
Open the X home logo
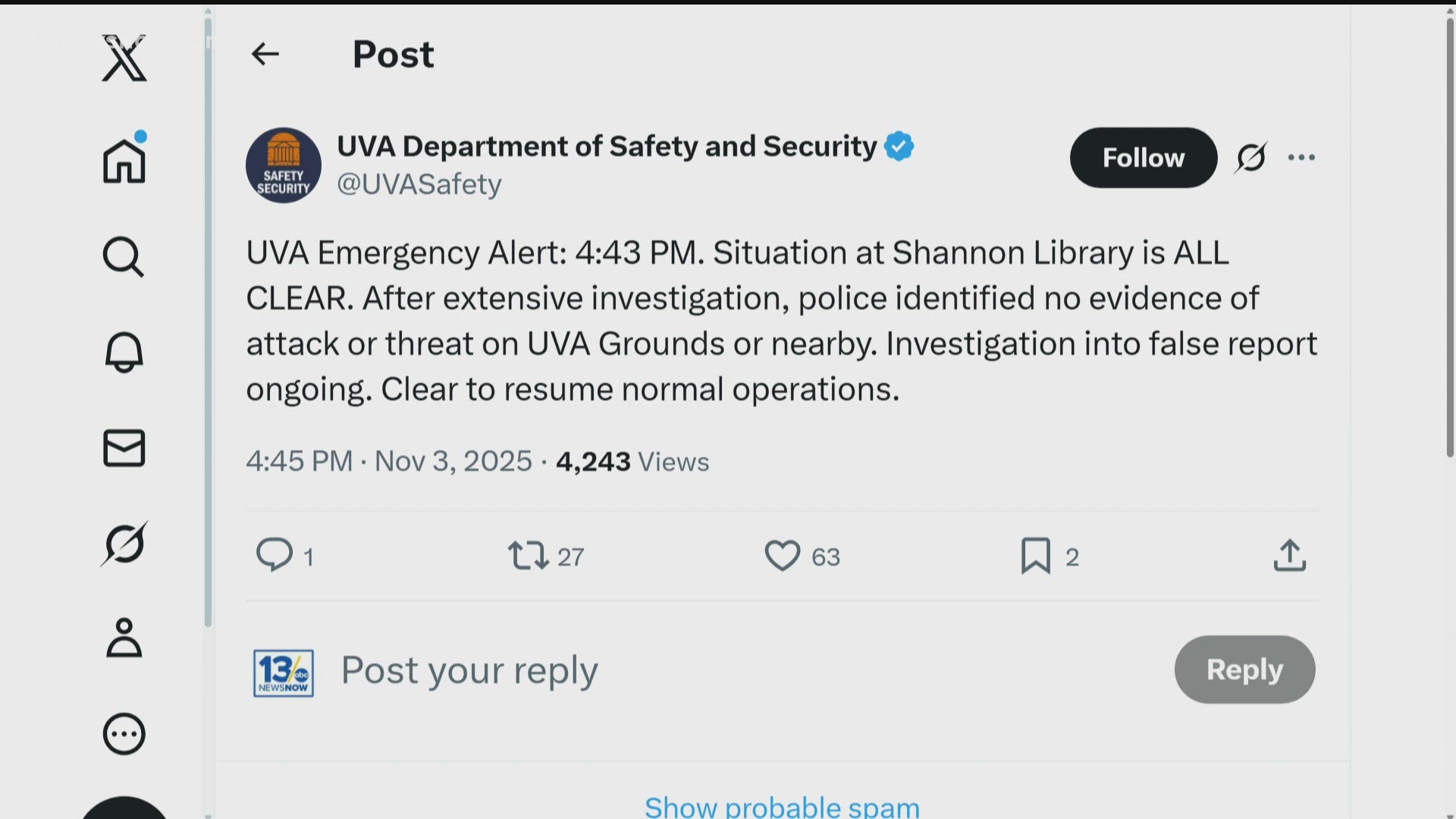pyautogui.click(x=124, y=59)
